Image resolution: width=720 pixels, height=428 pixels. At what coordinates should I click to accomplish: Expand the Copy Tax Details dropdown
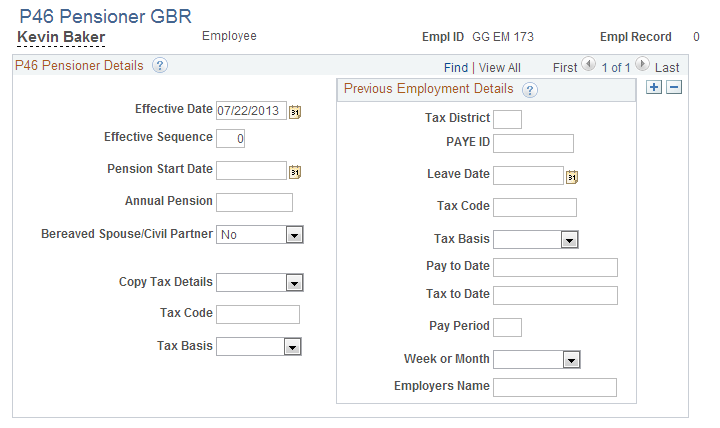294,283
